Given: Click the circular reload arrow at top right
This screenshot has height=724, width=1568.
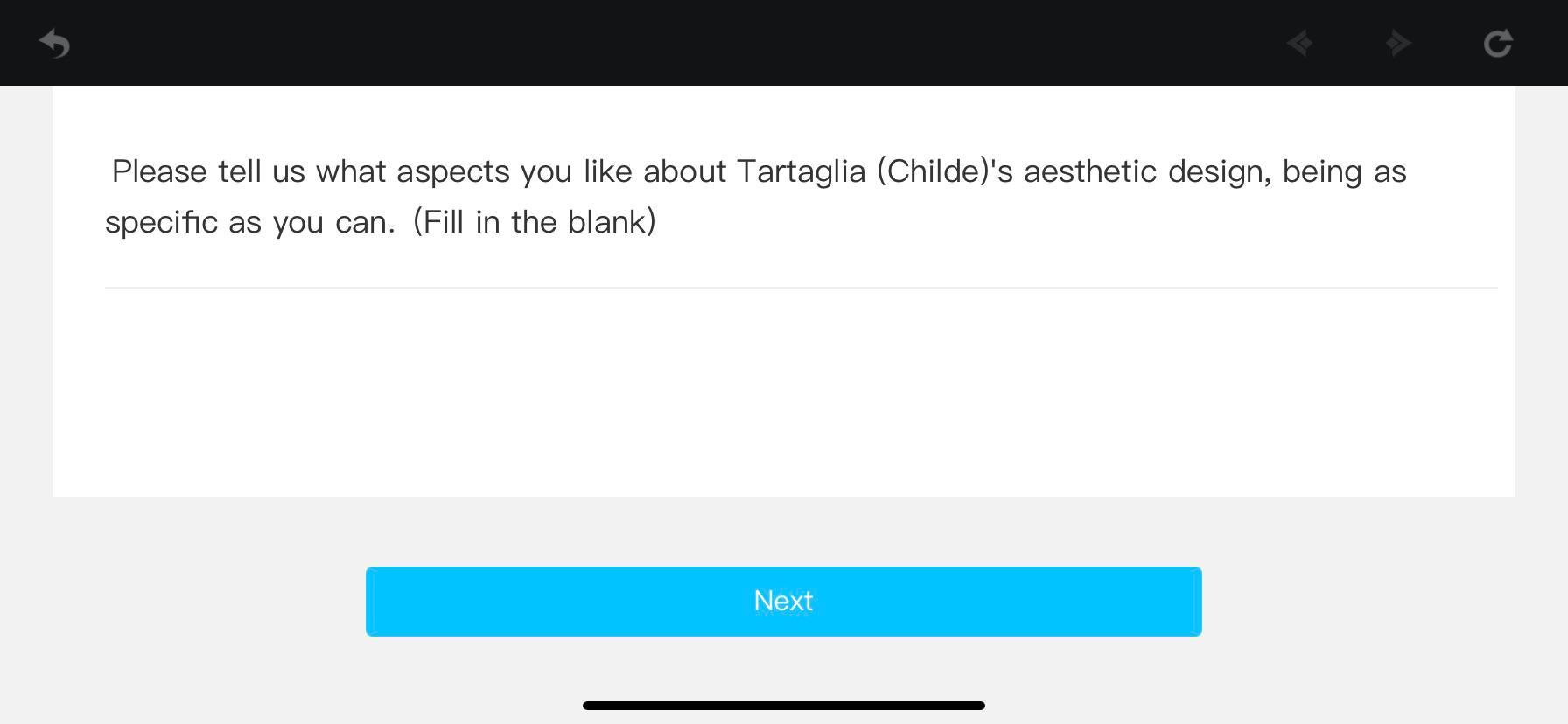Looking at the screenshot, I should [1498, 43].
